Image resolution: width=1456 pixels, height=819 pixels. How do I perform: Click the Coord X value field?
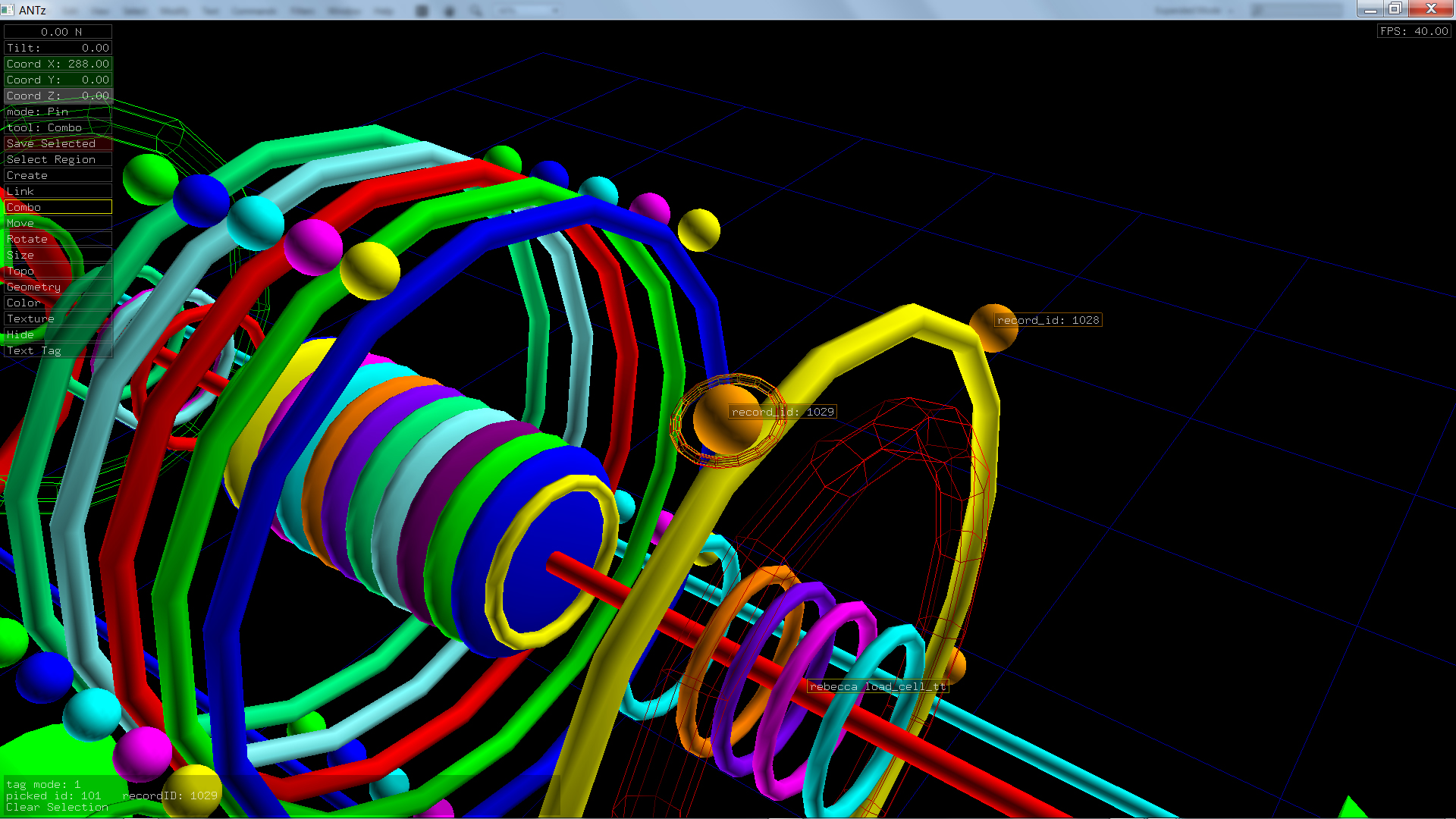58,64
